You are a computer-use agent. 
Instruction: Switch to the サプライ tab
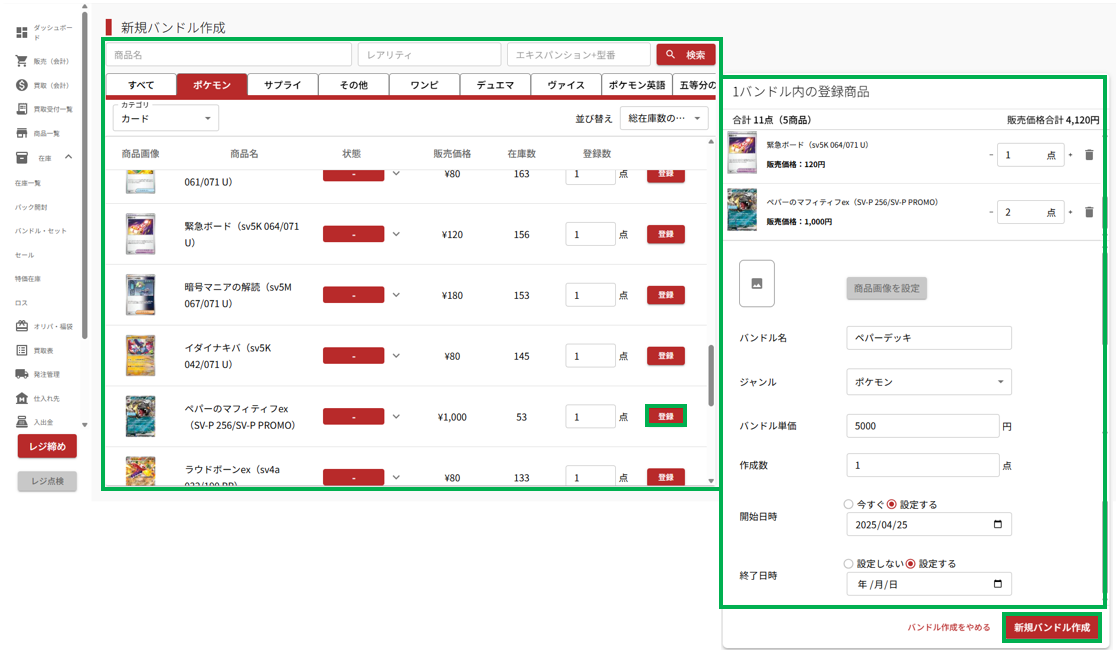283,85
